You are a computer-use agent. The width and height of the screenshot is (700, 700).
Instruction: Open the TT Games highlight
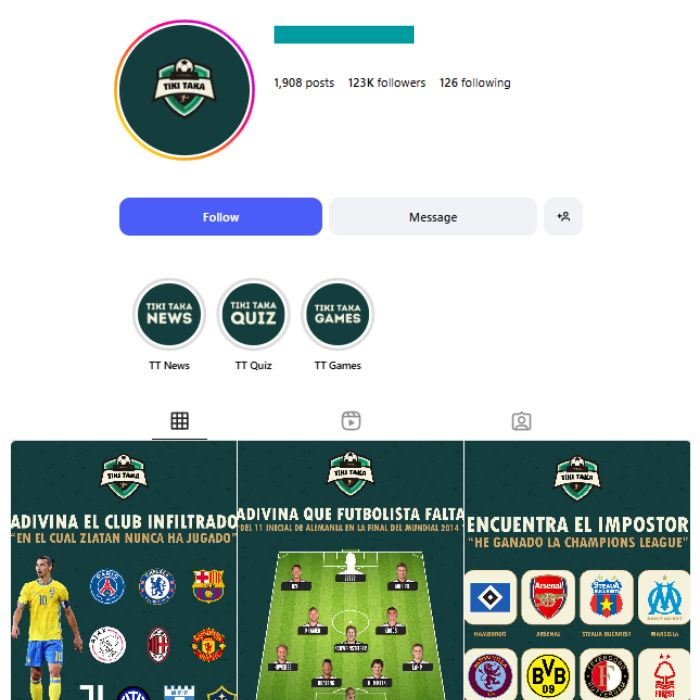338,314
